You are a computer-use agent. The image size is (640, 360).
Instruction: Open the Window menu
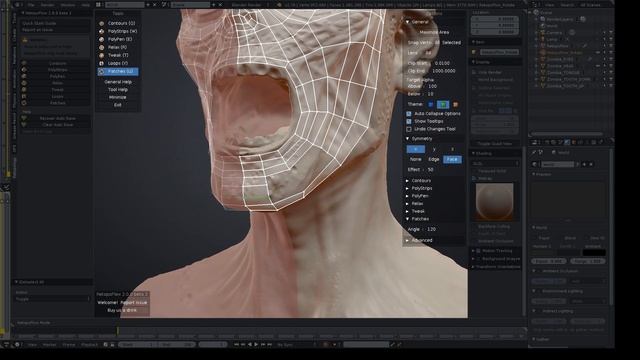tap(68, 5)
